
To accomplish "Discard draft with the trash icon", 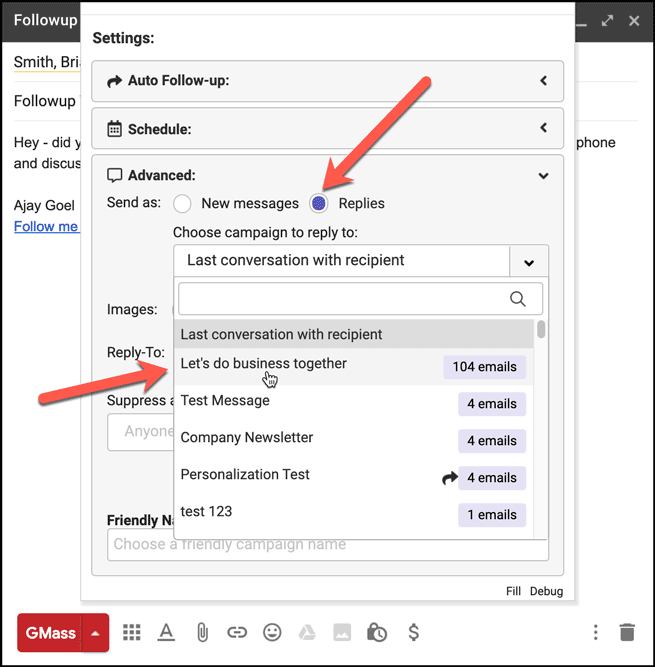I will pos(627,633).
